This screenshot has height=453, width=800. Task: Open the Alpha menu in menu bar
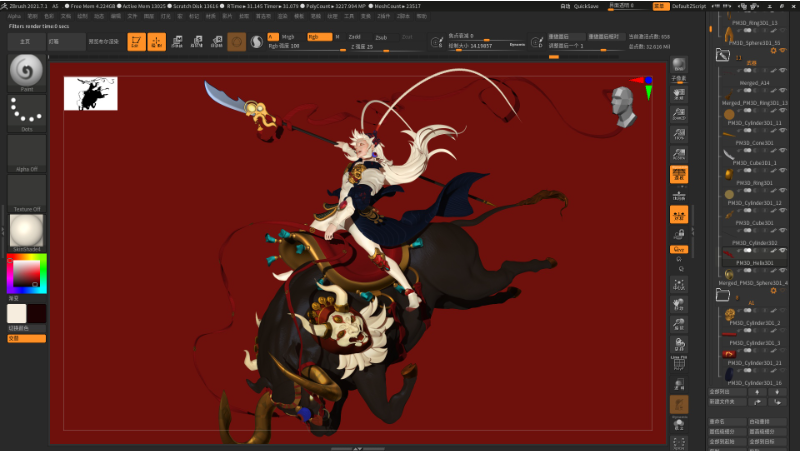14,16
